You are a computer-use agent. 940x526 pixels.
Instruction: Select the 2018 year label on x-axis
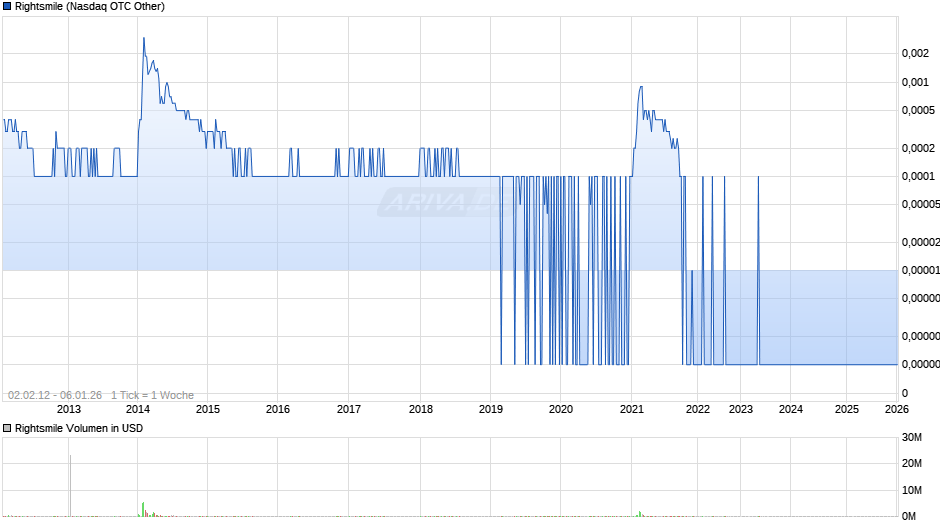point(421,409)
